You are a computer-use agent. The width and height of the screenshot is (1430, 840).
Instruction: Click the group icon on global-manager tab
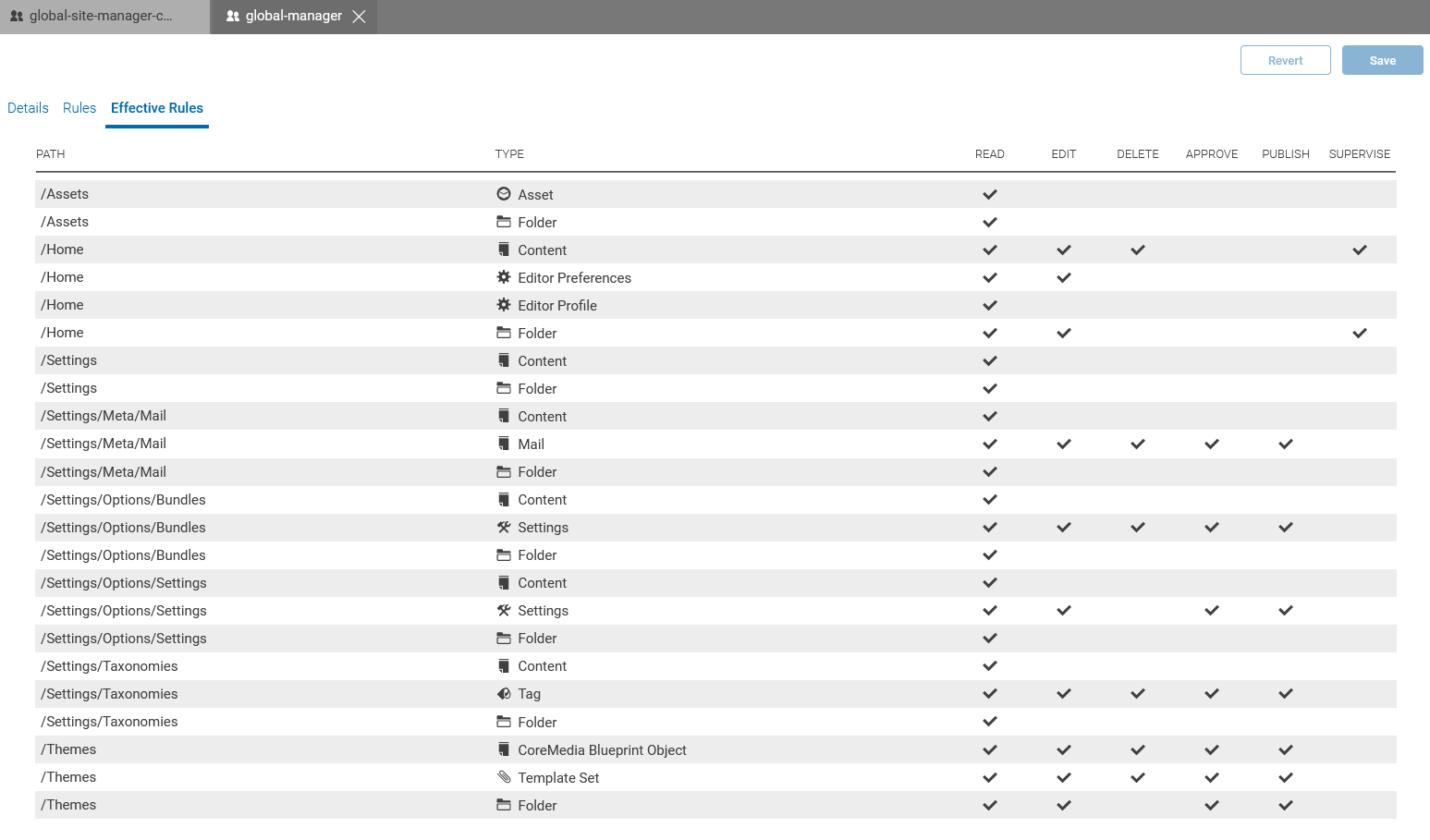tap(233, 17)
